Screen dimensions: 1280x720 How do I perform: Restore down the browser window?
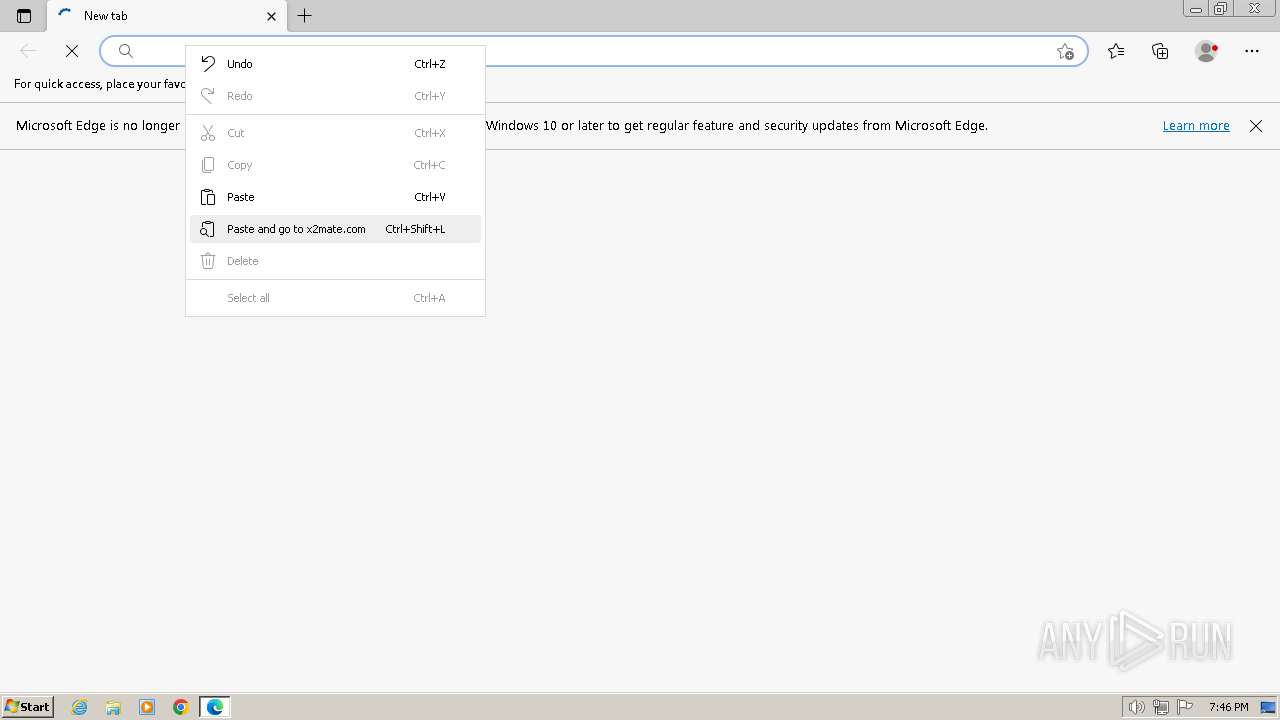[x=1221, y=9]
